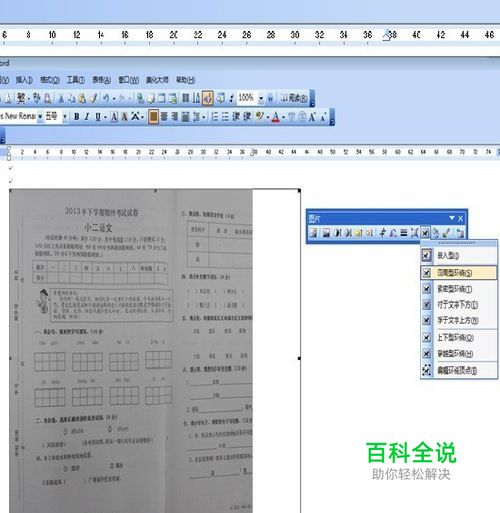Toggle Bold formatting
Screen dimensions: 500x513
[77, 117]
